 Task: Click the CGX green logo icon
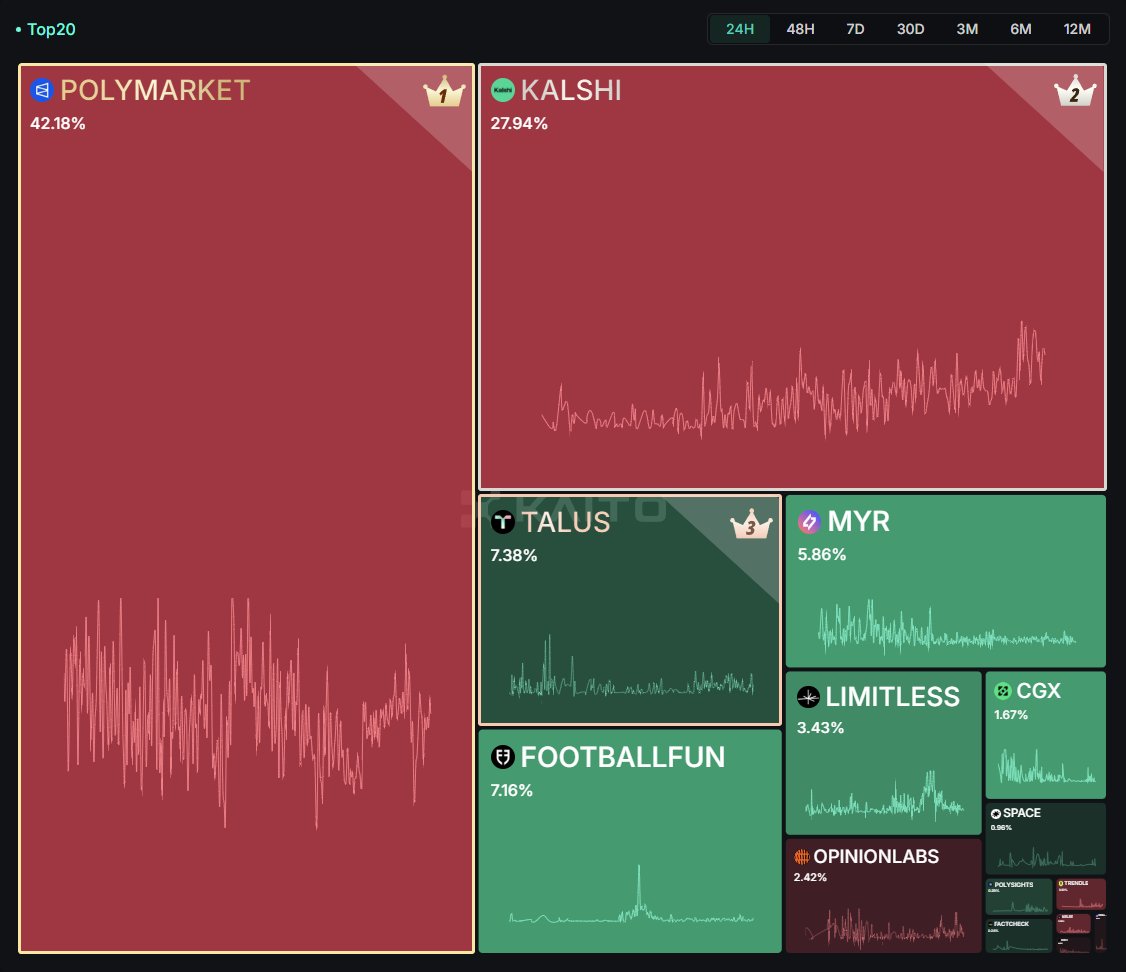tap(1002, 691)
